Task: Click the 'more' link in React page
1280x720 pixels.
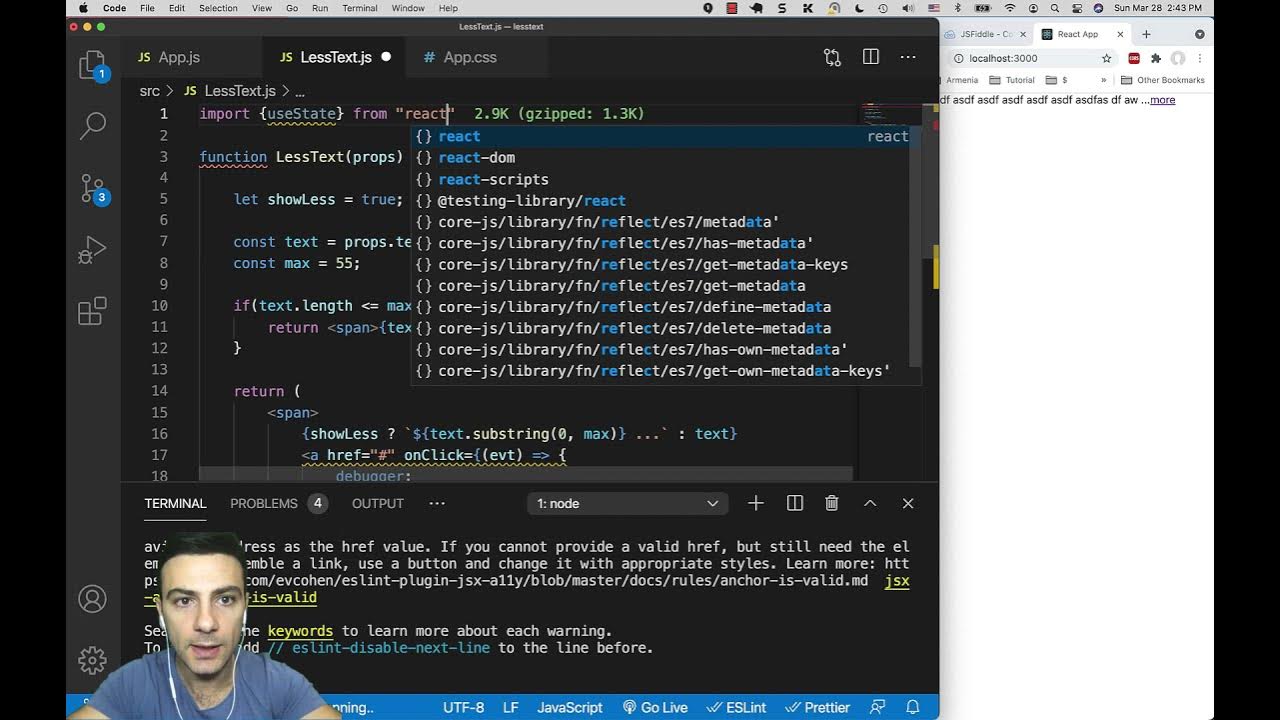Action: coord(1162,100)
